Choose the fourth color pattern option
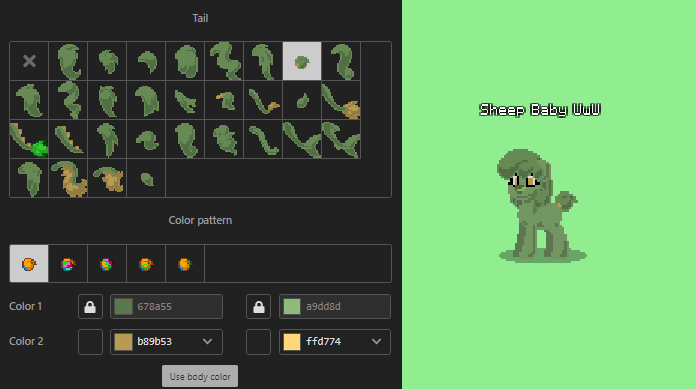 pyautogui.click(x=146, y=263)
